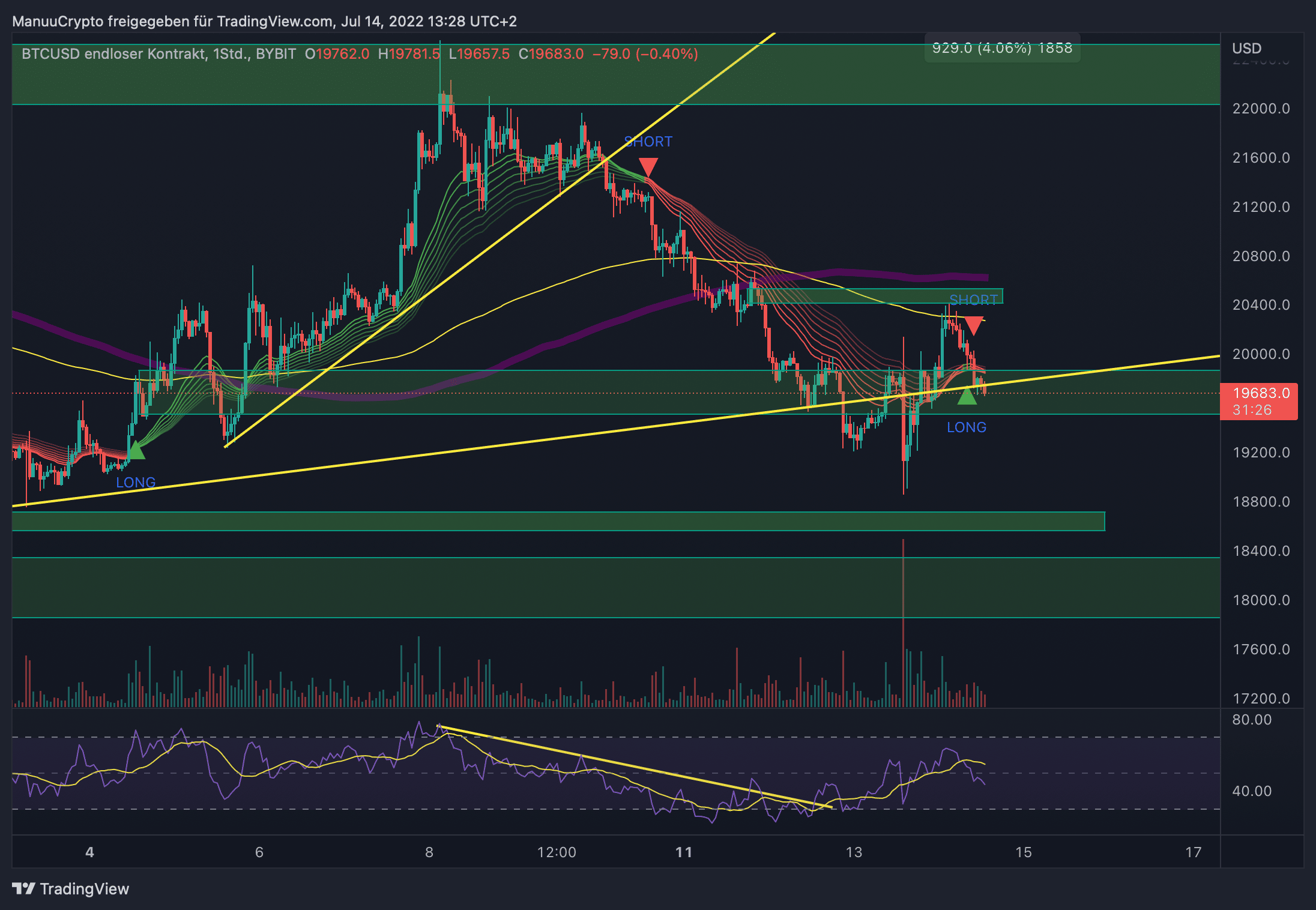Viewport: 1316px width, 910px height.
Task: Click the 18000.0 price axis label
Action: click(x=1261, y=600)
